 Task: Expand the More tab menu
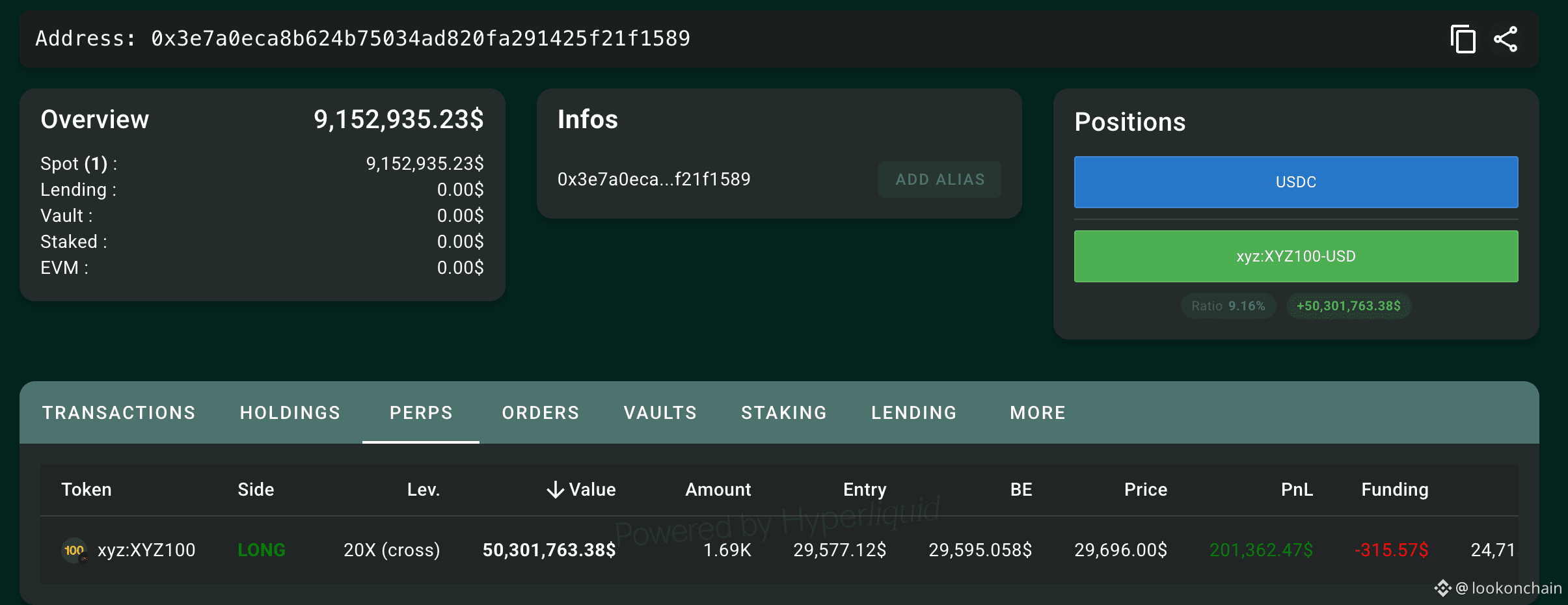coord(1038,412)
